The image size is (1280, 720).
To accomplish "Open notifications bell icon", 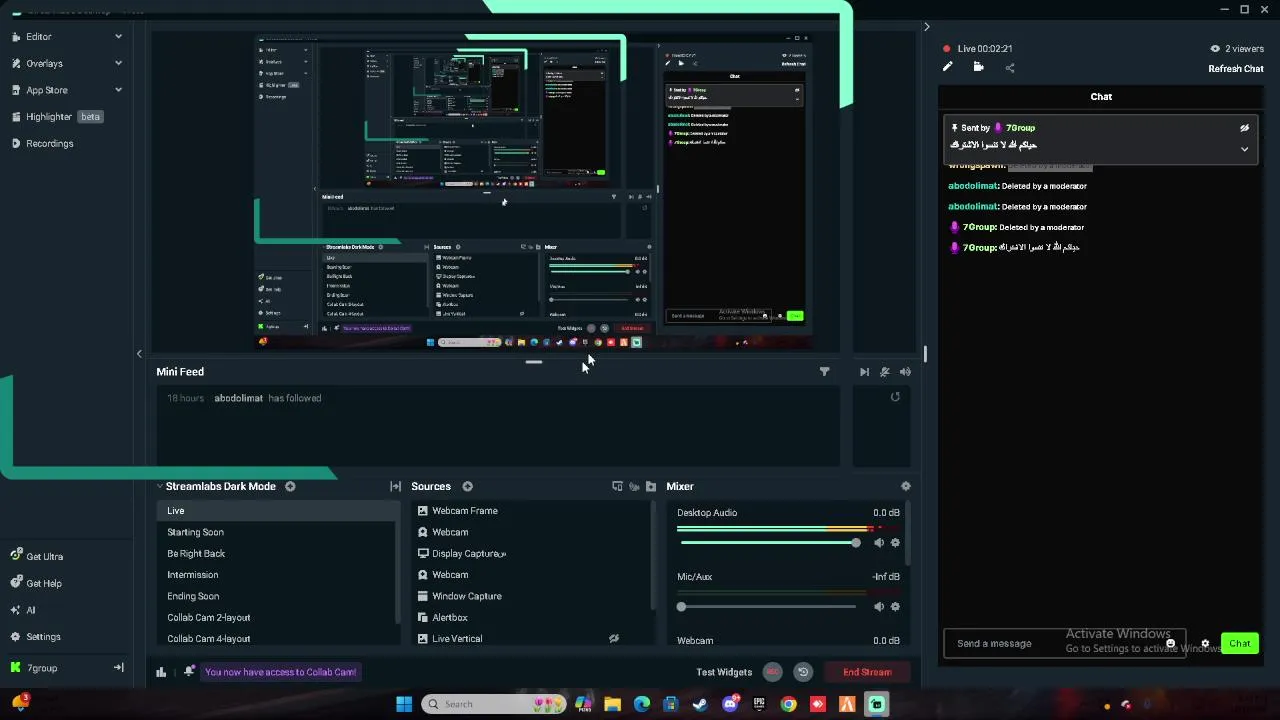I will (189, 672).
